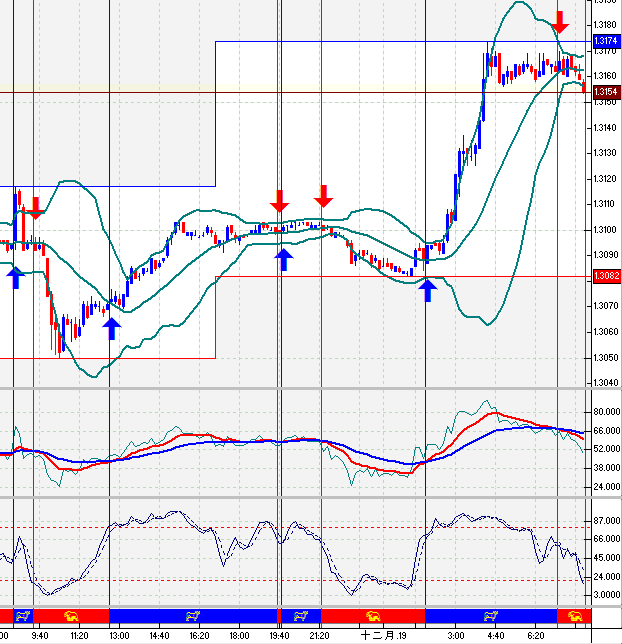Screen dimensions: 622x644
Task: Select the red sell arrow above the 21:20 candles
Action: click(x=323, y=196)
